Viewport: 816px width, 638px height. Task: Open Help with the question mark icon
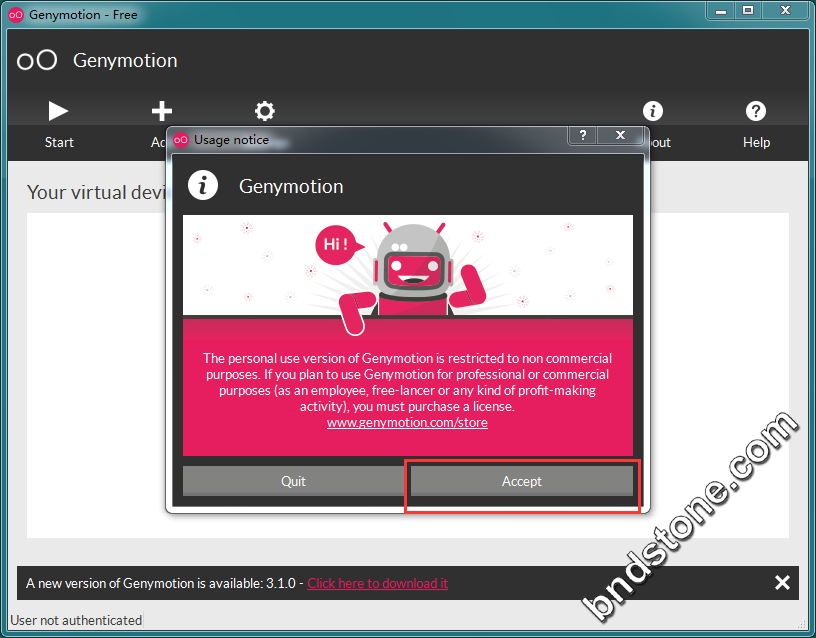tap(756, 111)
